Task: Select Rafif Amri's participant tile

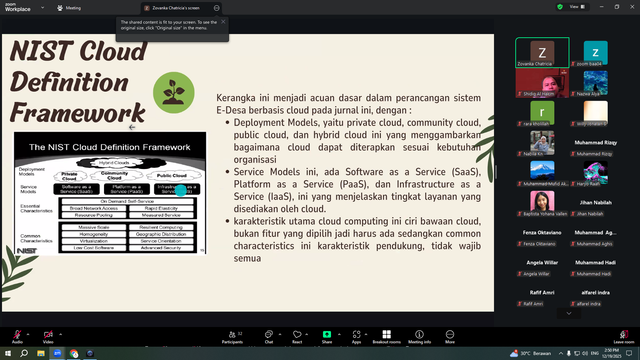Action: [x=542, y=293]
